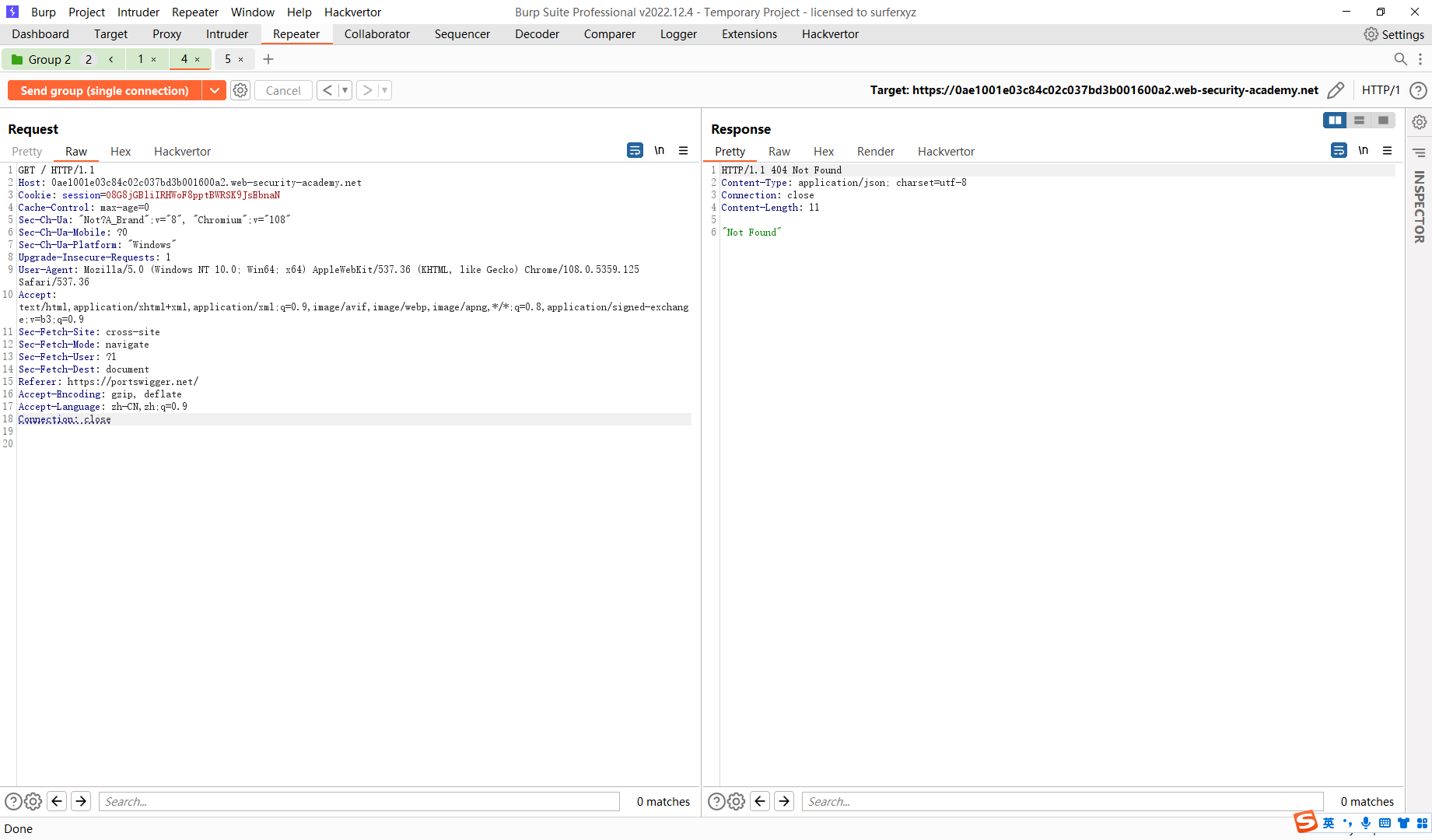The height and width of the screenshot is (840, 1432).
Task: Click the microphone icon in IME toolbar
Action: pos(1366,823)
